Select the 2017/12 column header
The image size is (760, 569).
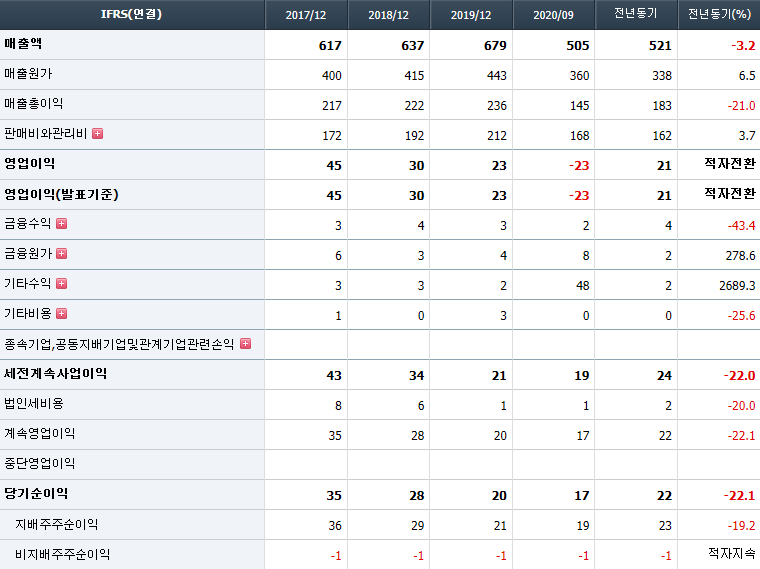(306, 15)
